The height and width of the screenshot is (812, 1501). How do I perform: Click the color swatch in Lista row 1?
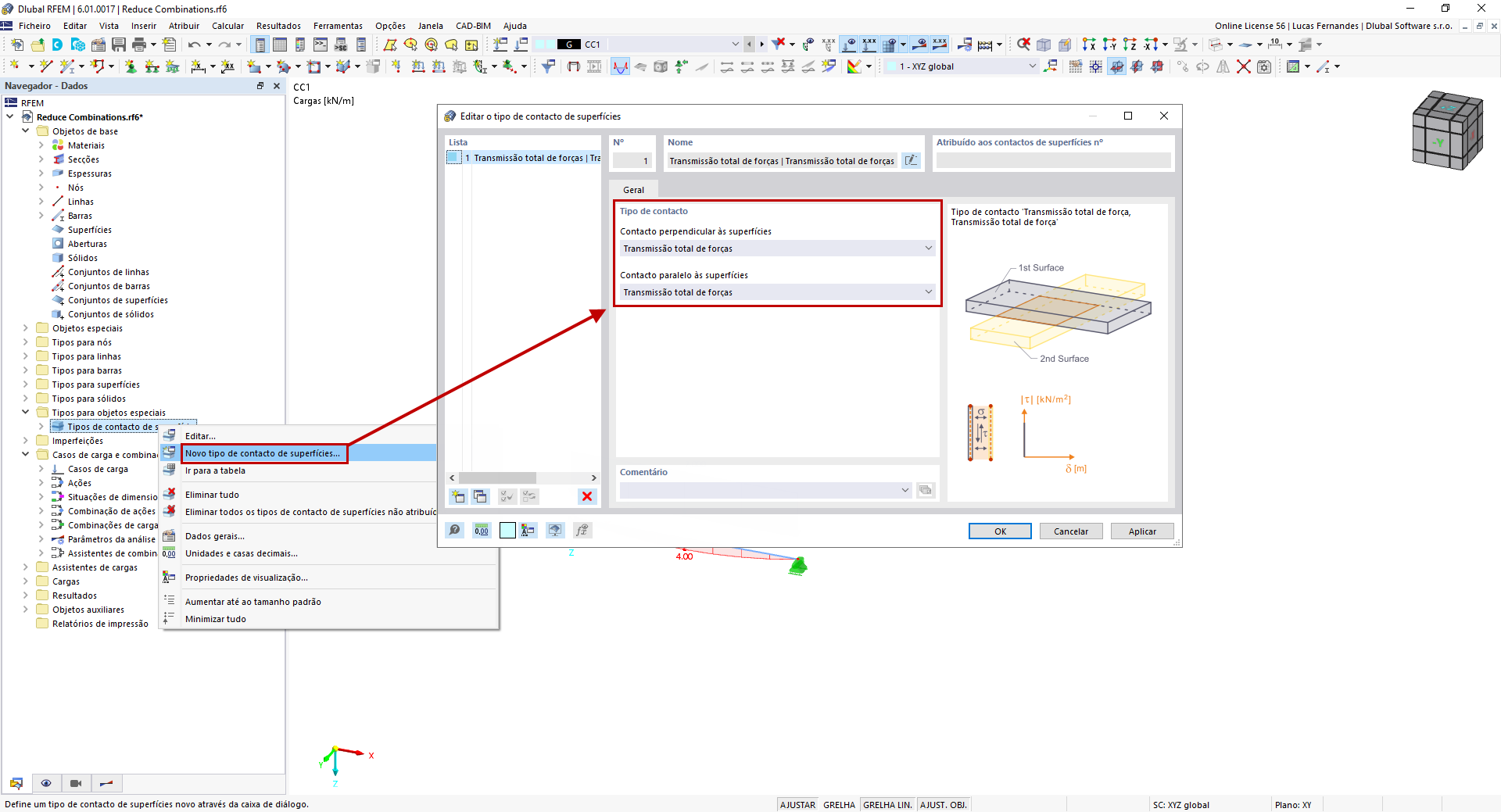(x=453, y=158)
